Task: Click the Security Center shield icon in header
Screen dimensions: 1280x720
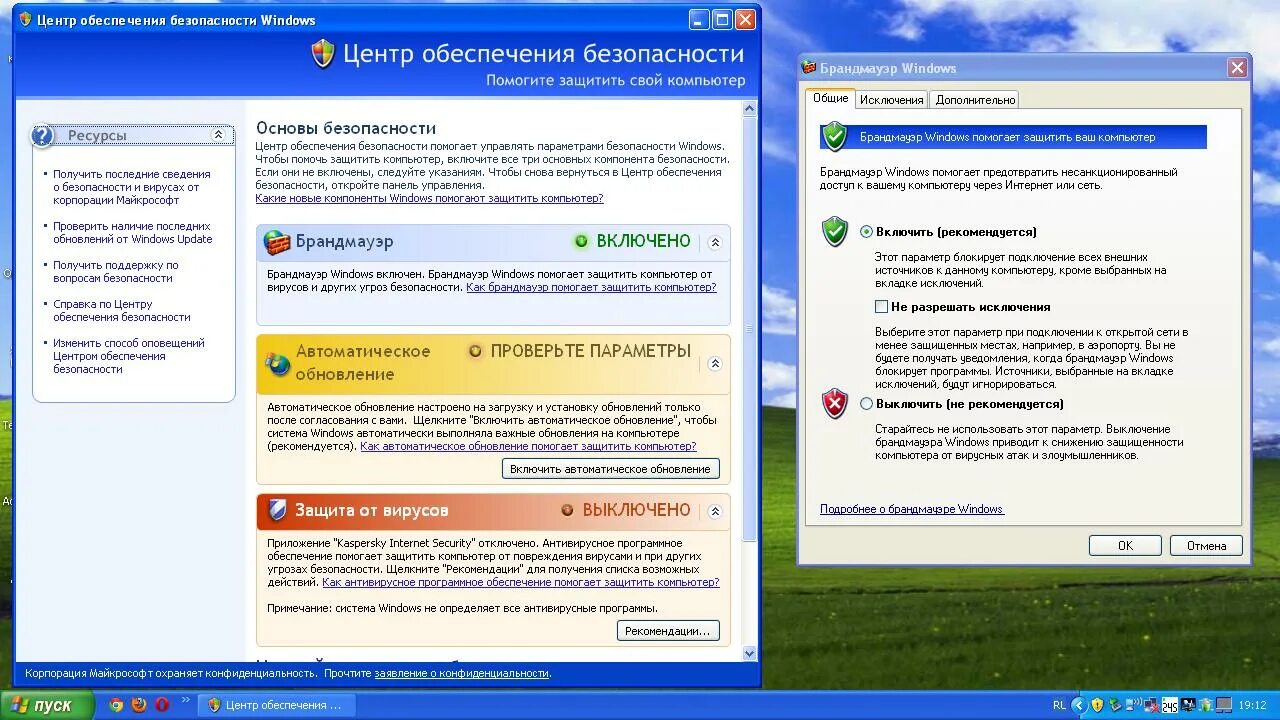Action: tap(323, 54)
